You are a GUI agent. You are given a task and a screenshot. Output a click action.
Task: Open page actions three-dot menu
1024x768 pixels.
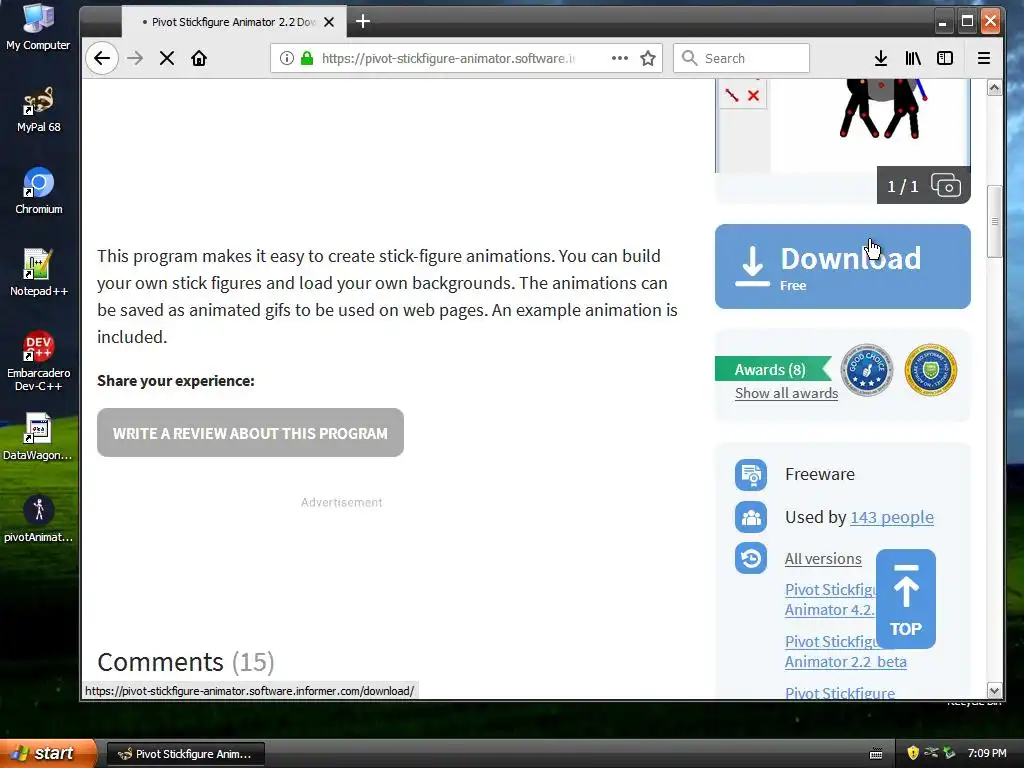620,58
